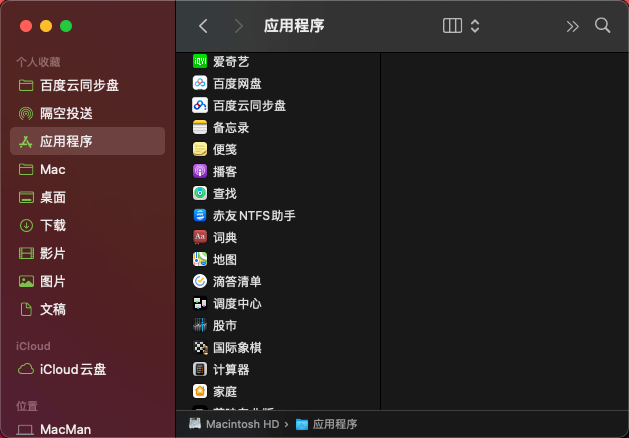The height and width of the screenshot is (438, 629).
Task: Click the 隔空投送 AirDrop sidebar icon
Action: click(x=26, y=114)
